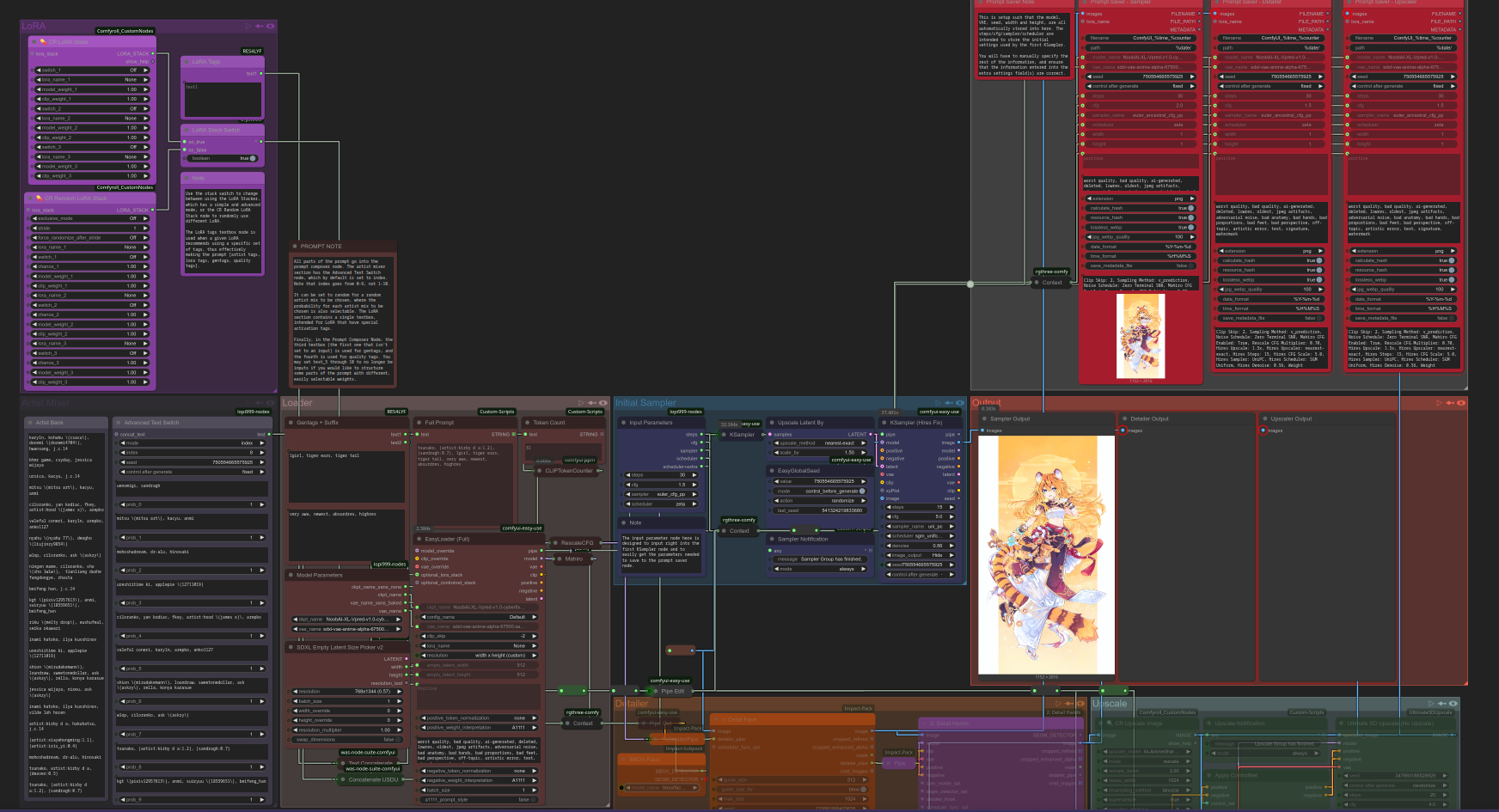Increase steps in Input Parameters using right arrow

694,474
